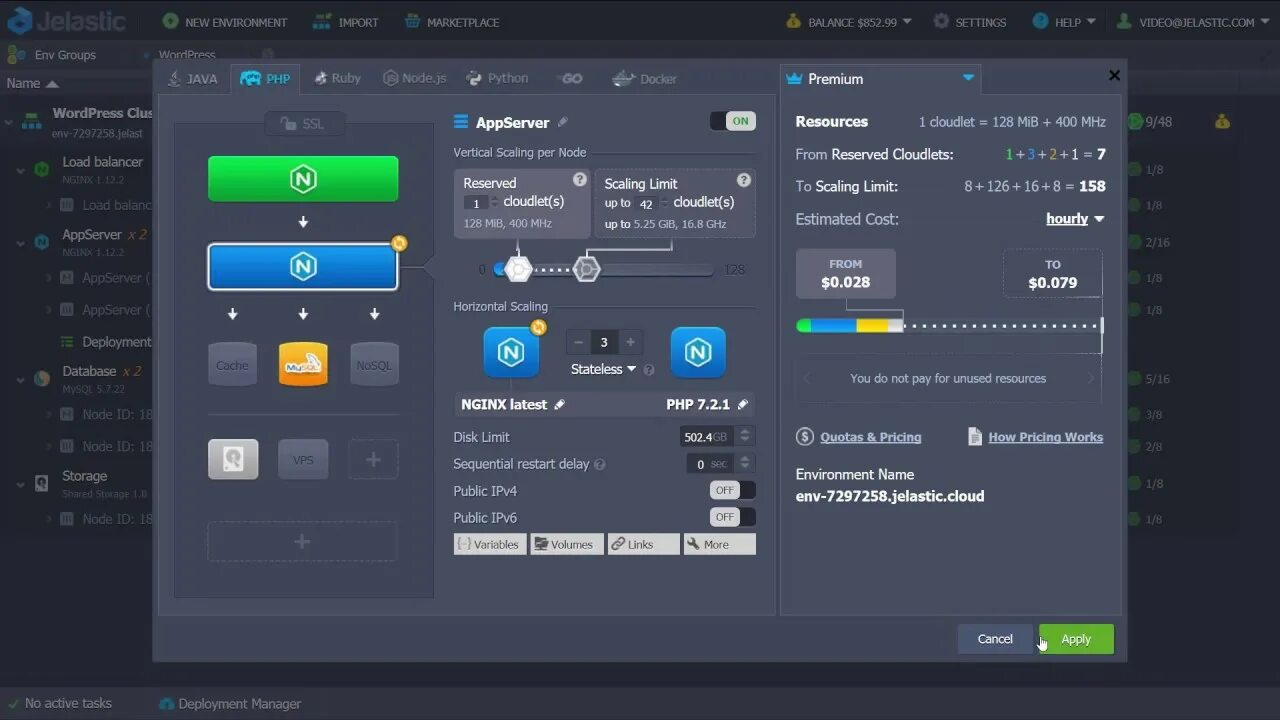This screenshot has width=1280, height=720.
Task: Edit PHP 7.2.1 engine version pencil
Action: tap(742, 405)
